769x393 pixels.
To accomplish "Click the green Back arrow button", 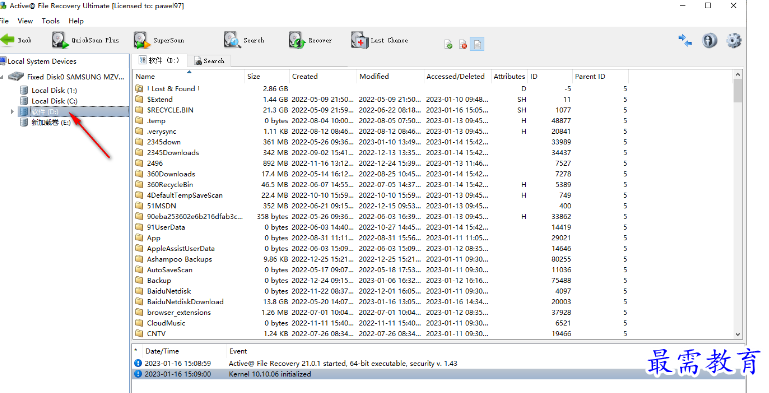I will [16, 40].
